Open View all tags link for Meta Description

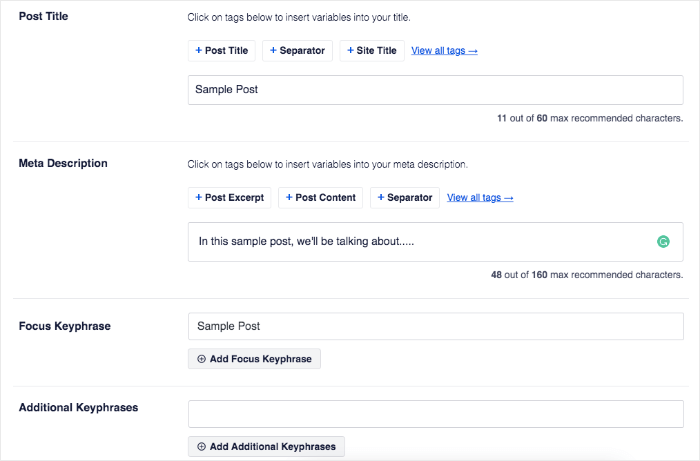pos(480,197)
